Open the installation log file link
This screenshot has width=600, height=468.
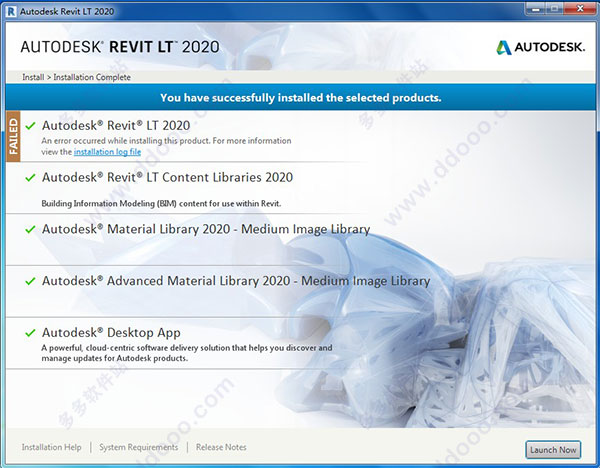pyautogui.click(x=107, y=152)
